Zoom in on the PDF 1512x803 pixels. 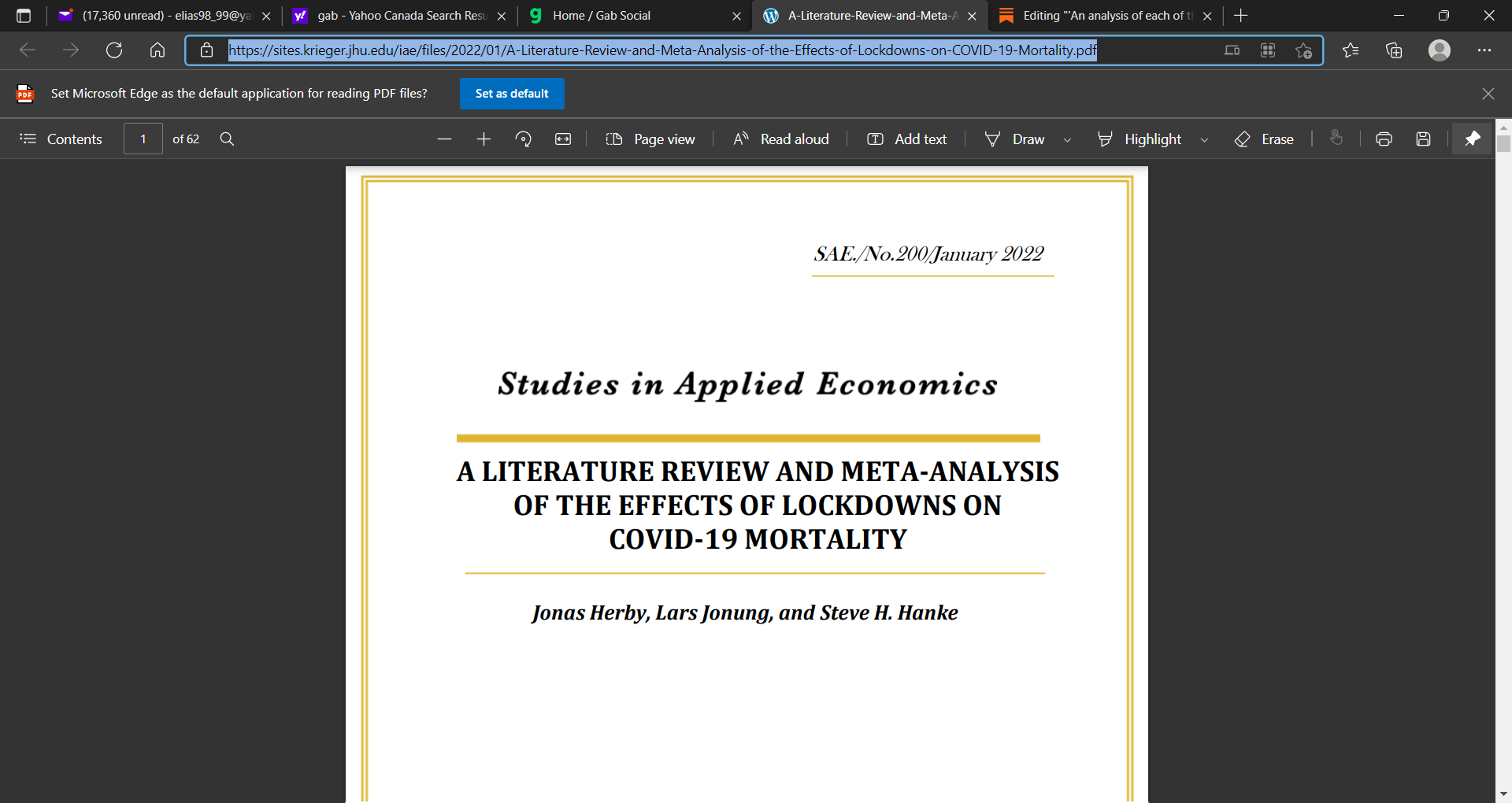pyautogui.click(x=484, y=139)
